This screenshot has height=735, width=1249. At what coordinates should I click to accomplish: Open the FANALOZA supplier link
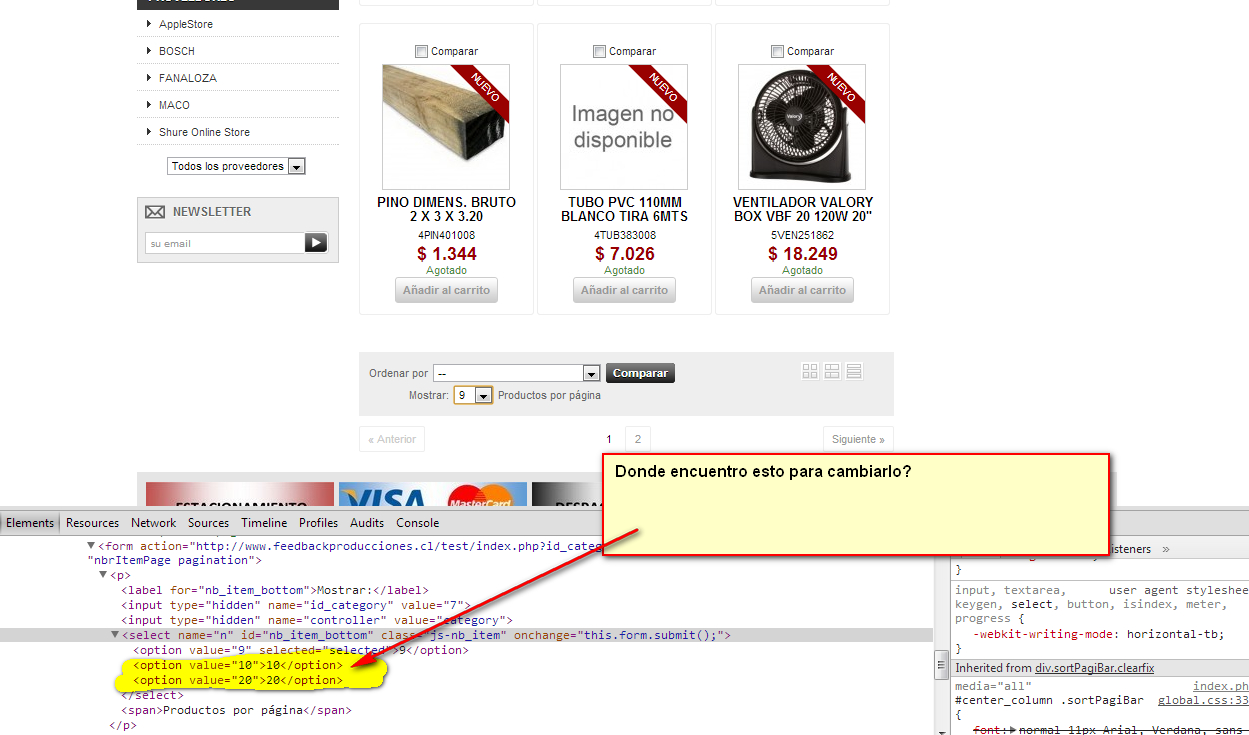point(188,78)
